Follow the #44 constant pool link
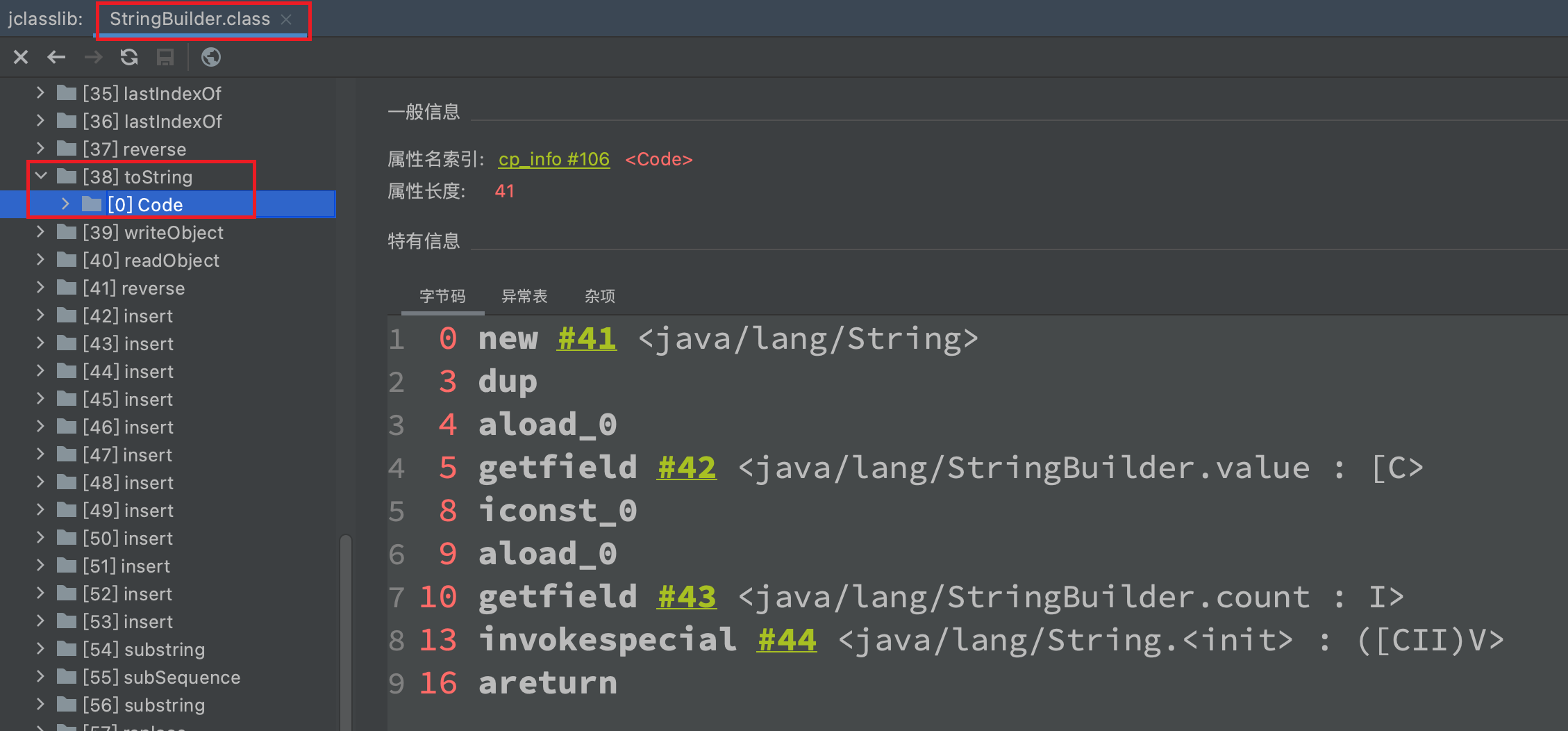Screen dimensions: 1568x731 (x=787, y=640)
